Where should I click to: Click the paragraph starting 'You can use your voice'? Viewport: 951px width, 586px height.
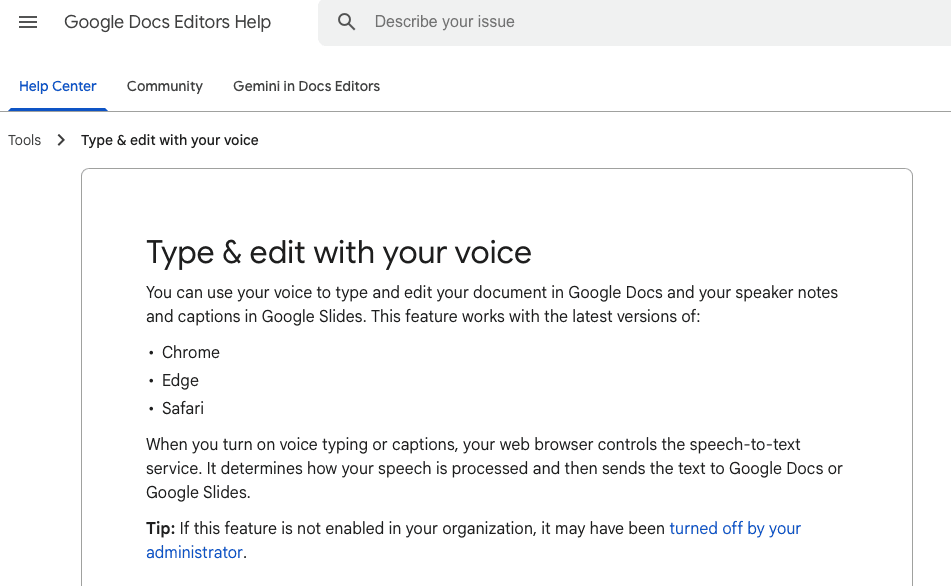(492, 305)
